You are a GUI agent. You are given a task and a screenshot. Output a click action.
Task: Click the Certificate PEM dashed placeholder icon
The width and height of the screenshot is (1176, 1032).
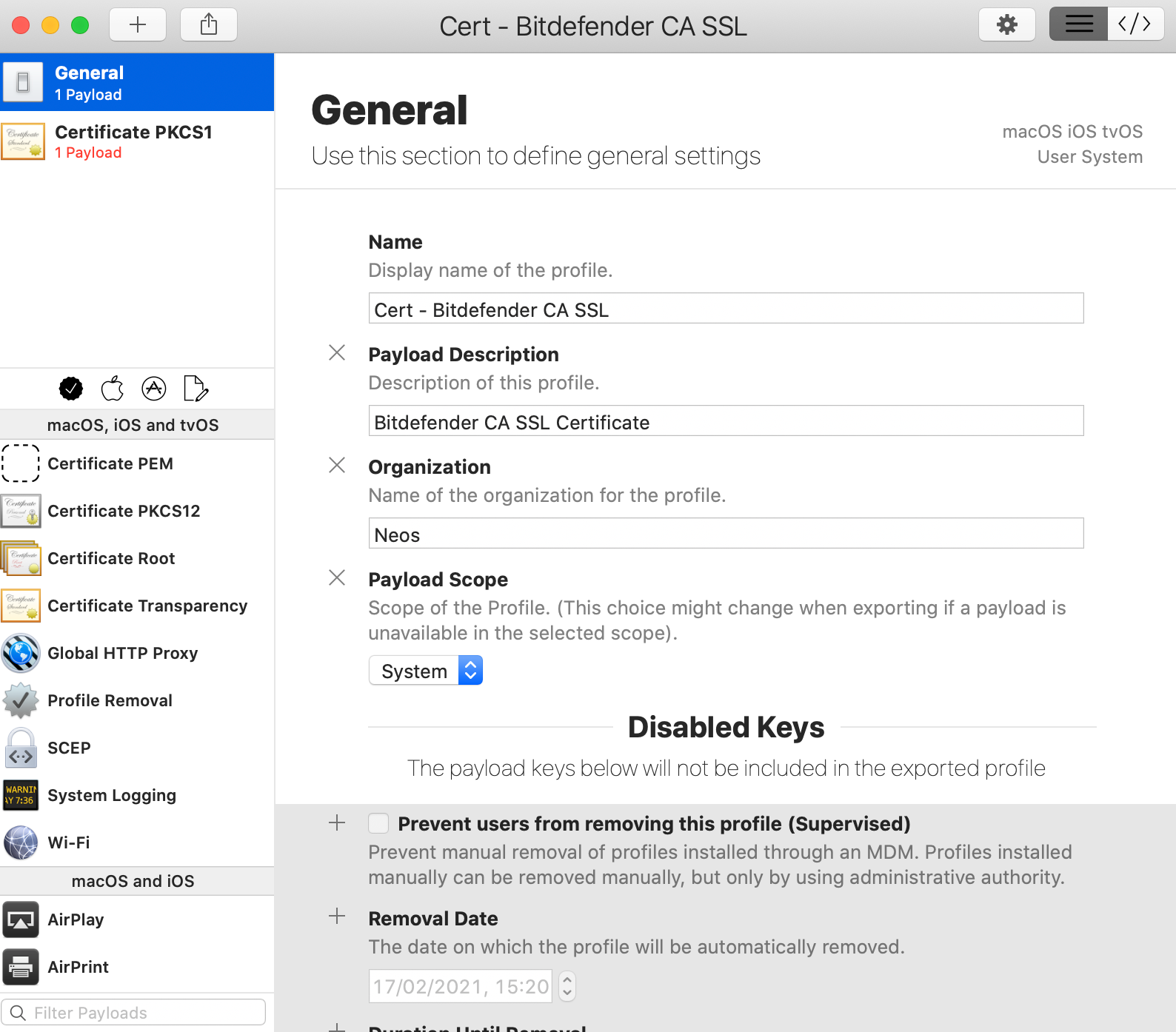point(21,463)
